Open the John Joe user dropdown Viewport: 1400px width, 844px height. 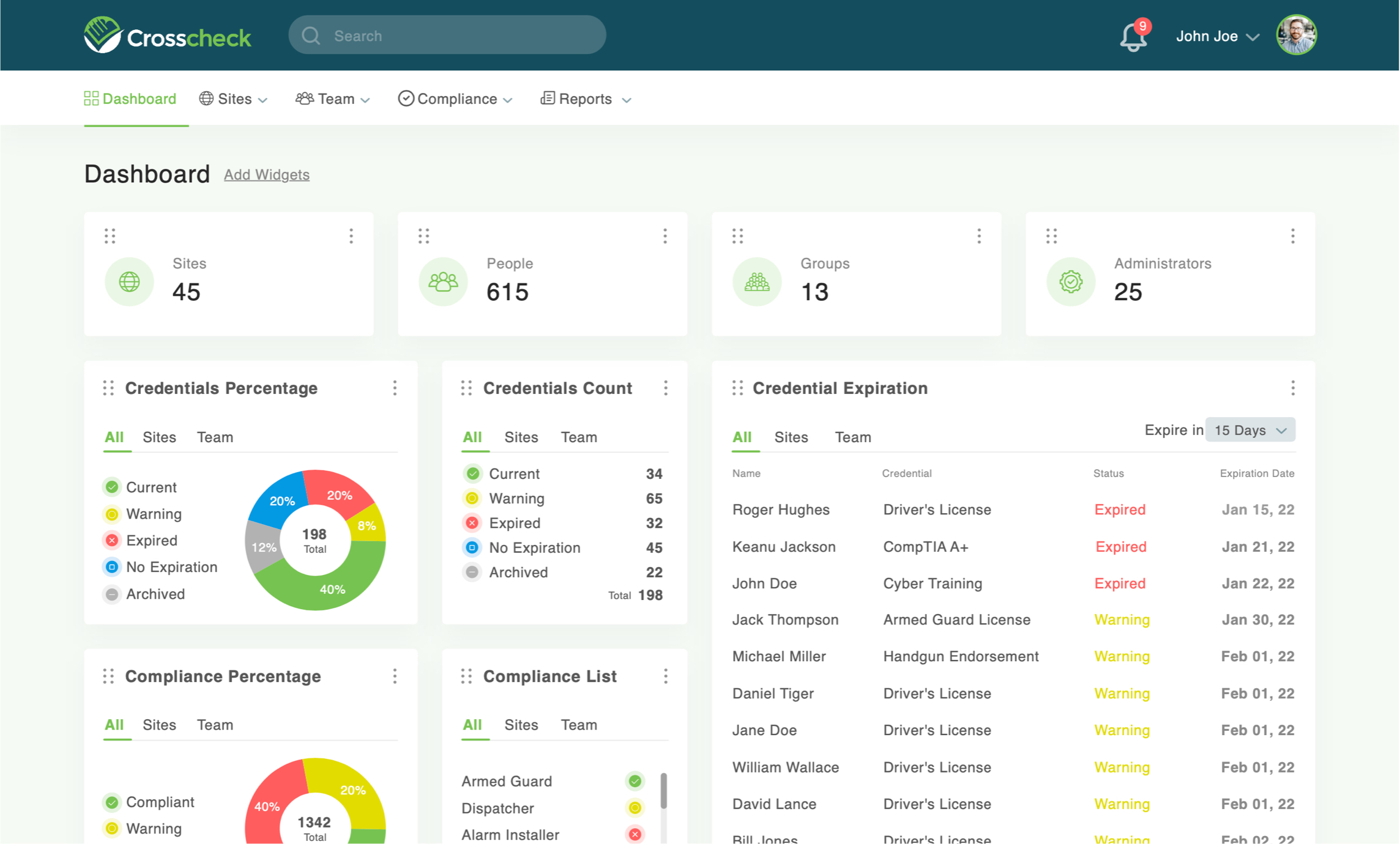coord(1217,36)
